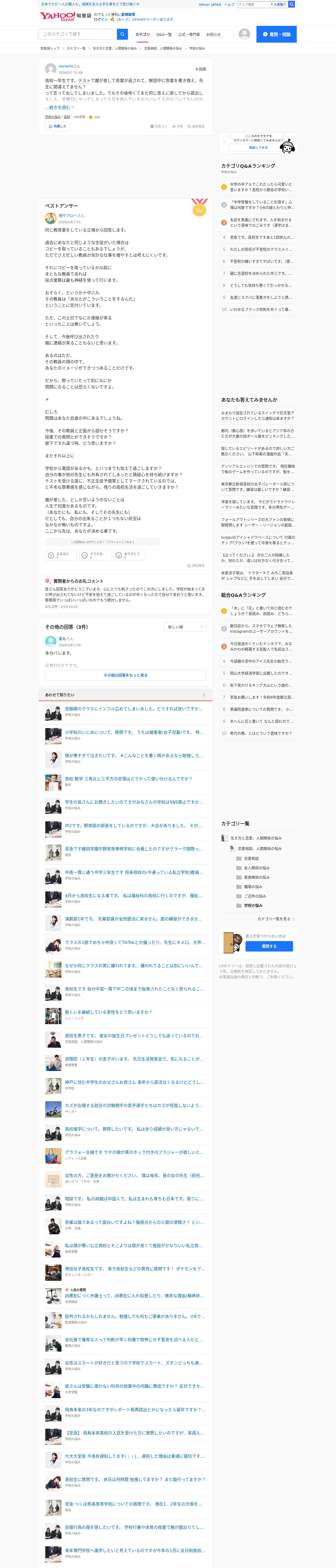Open related question 演劇部1年です

[133, 919]
